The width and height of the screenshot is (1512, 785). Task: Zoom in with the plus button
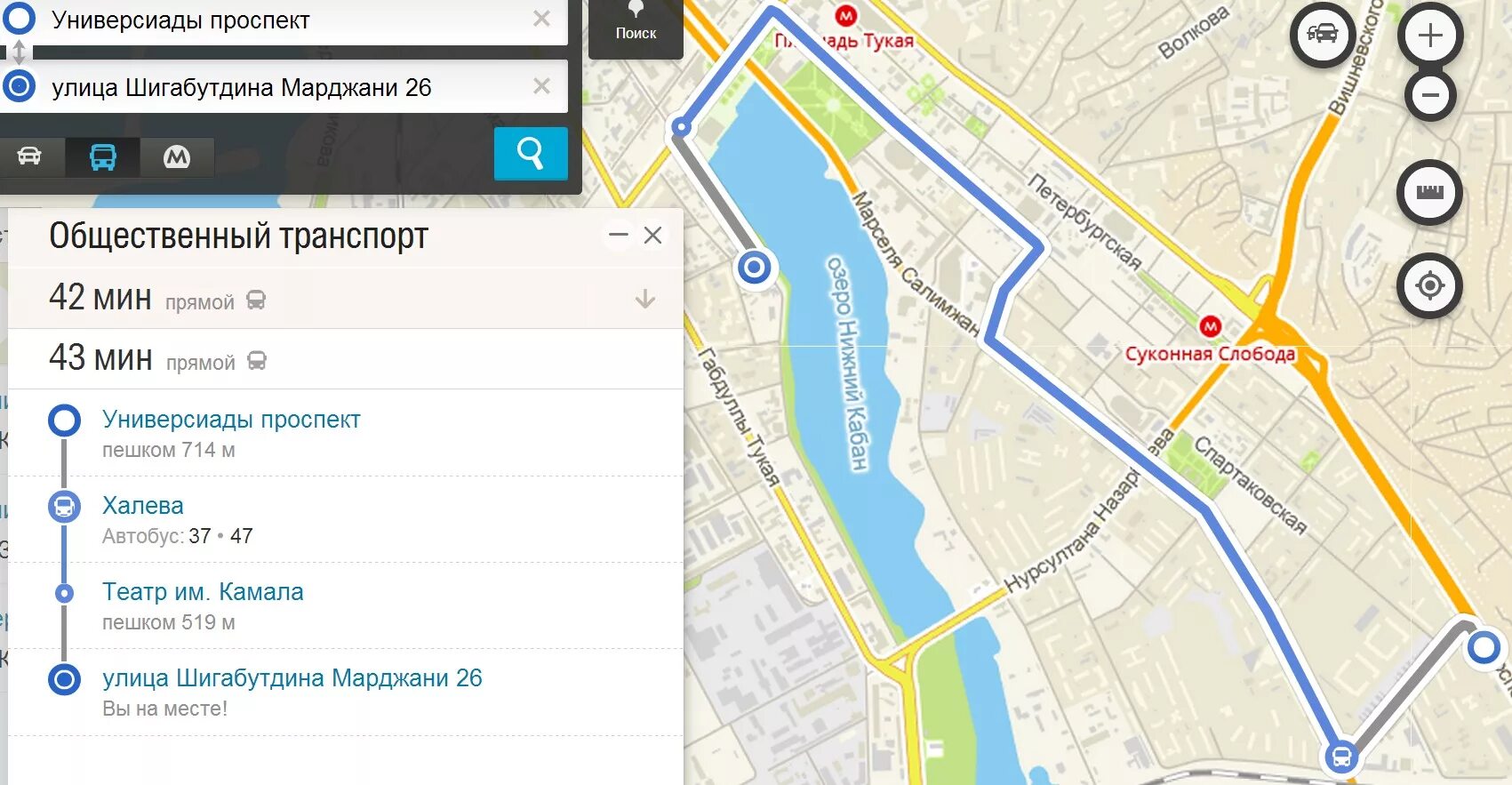(1430, 36)
